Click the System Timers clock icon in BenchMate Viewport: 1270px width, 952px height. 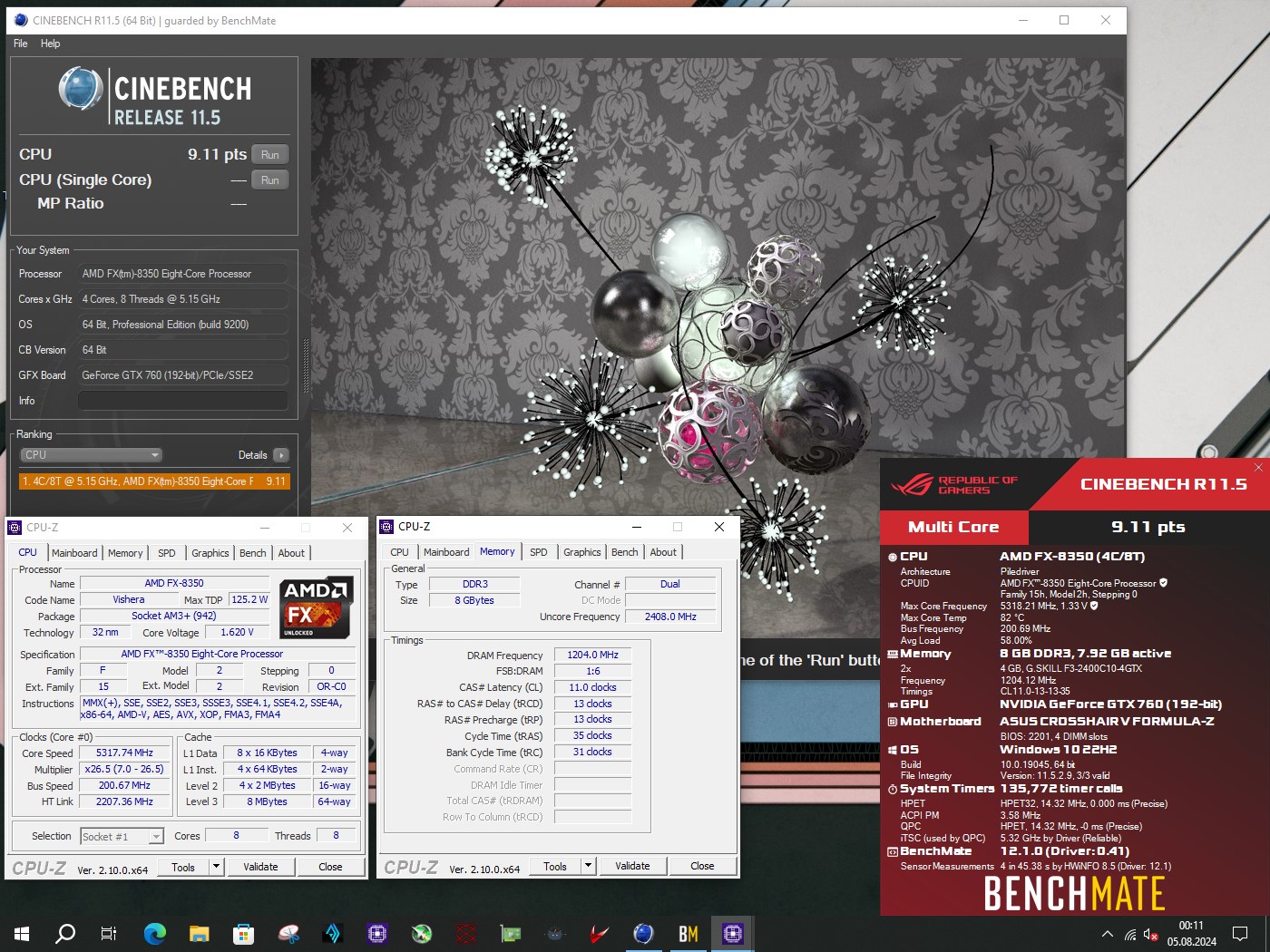[x=892, y=790]
